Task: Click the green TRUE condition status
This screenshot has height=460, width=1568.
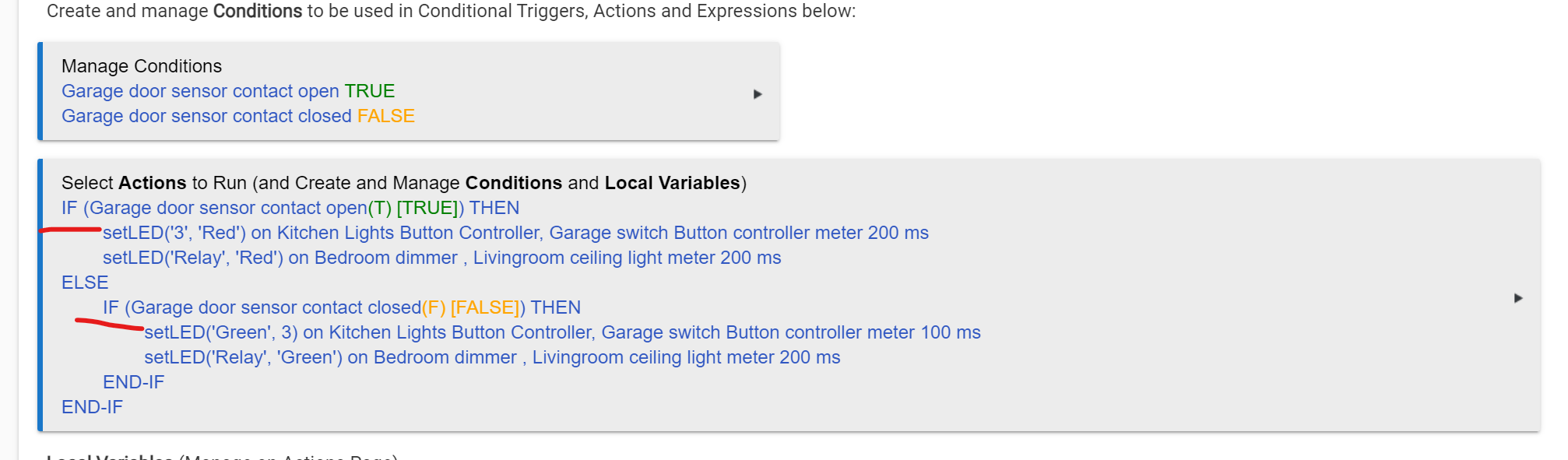Action: tap(370, 91)
